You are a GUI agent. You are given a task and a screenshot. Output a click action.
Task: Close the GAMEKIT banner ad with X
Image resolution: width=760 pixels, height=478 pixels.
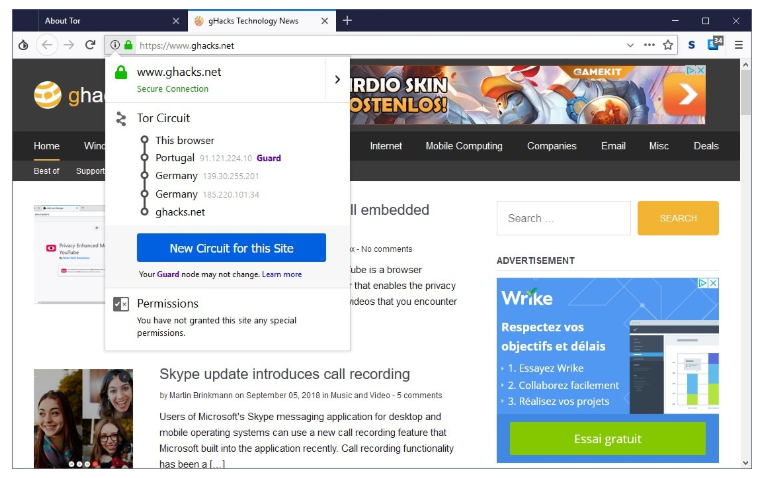700,70
